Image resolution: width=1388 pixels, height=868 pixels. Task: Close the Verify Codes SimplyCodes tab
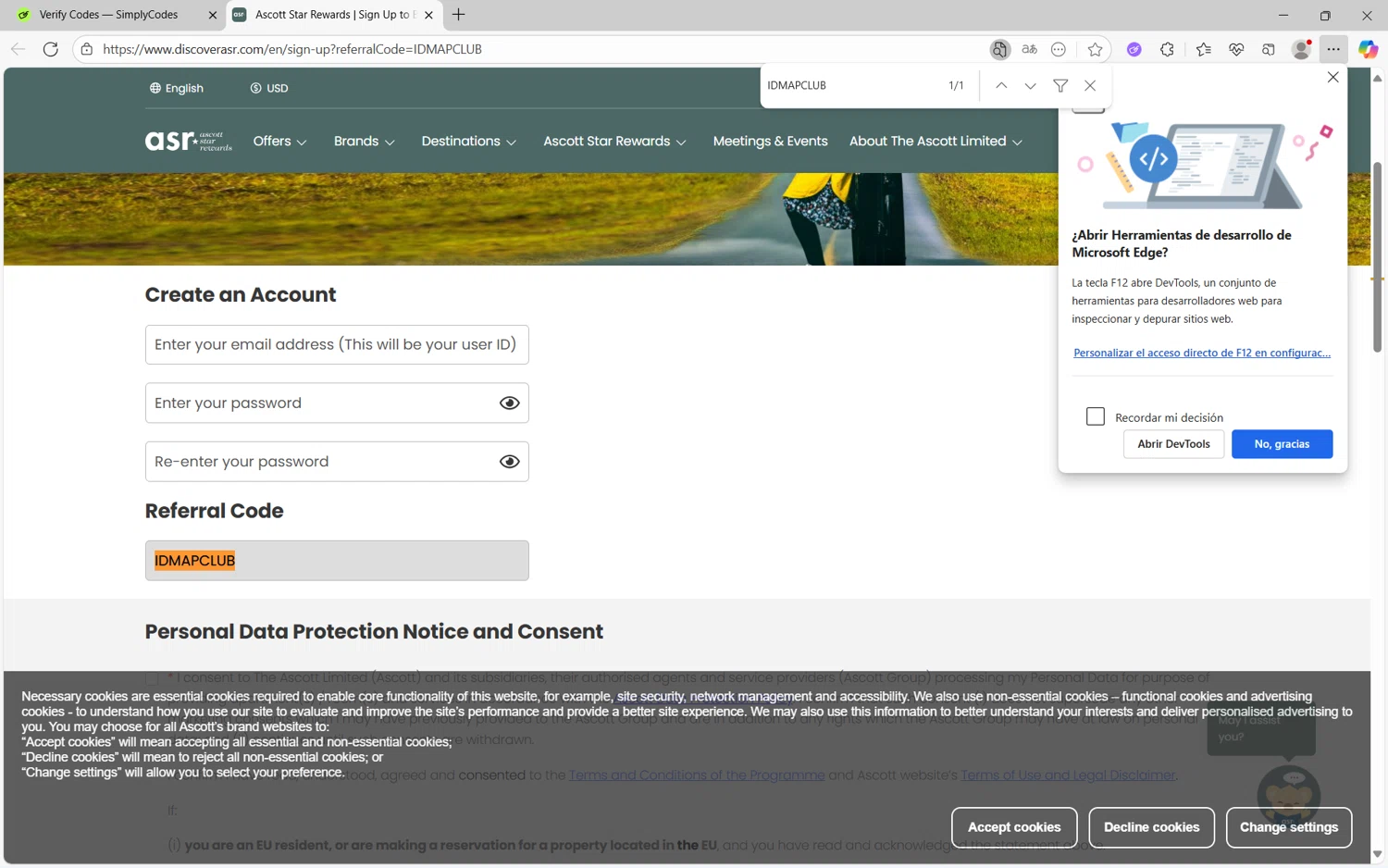(x=213, y=15)
